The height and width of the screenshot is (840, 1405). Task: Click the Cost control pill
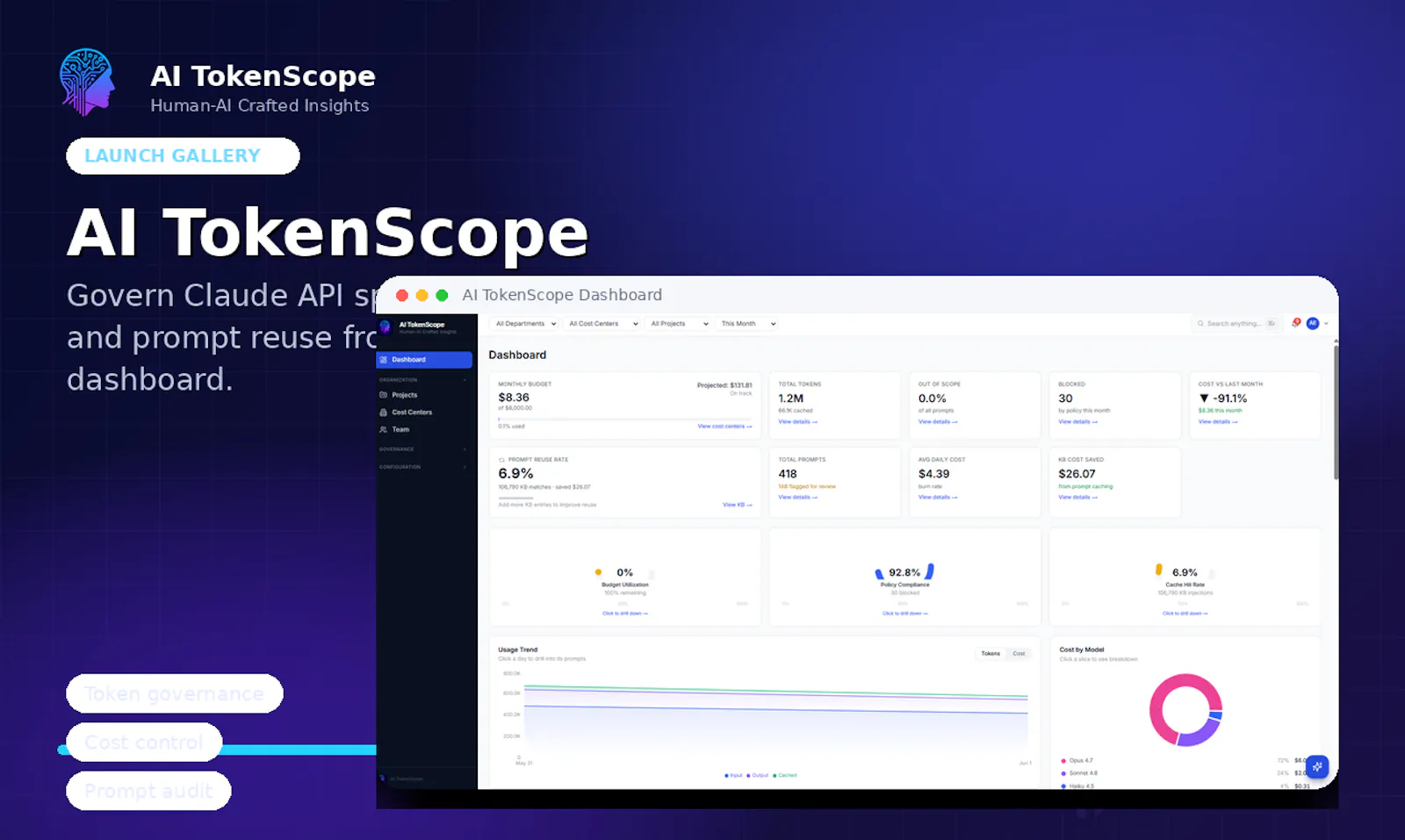(144, 743)
